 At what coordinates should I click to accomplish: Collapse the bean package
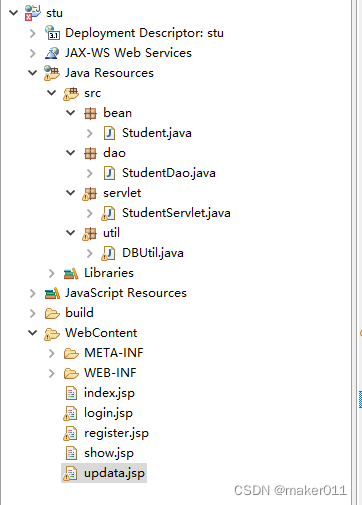tap(71, 113)
